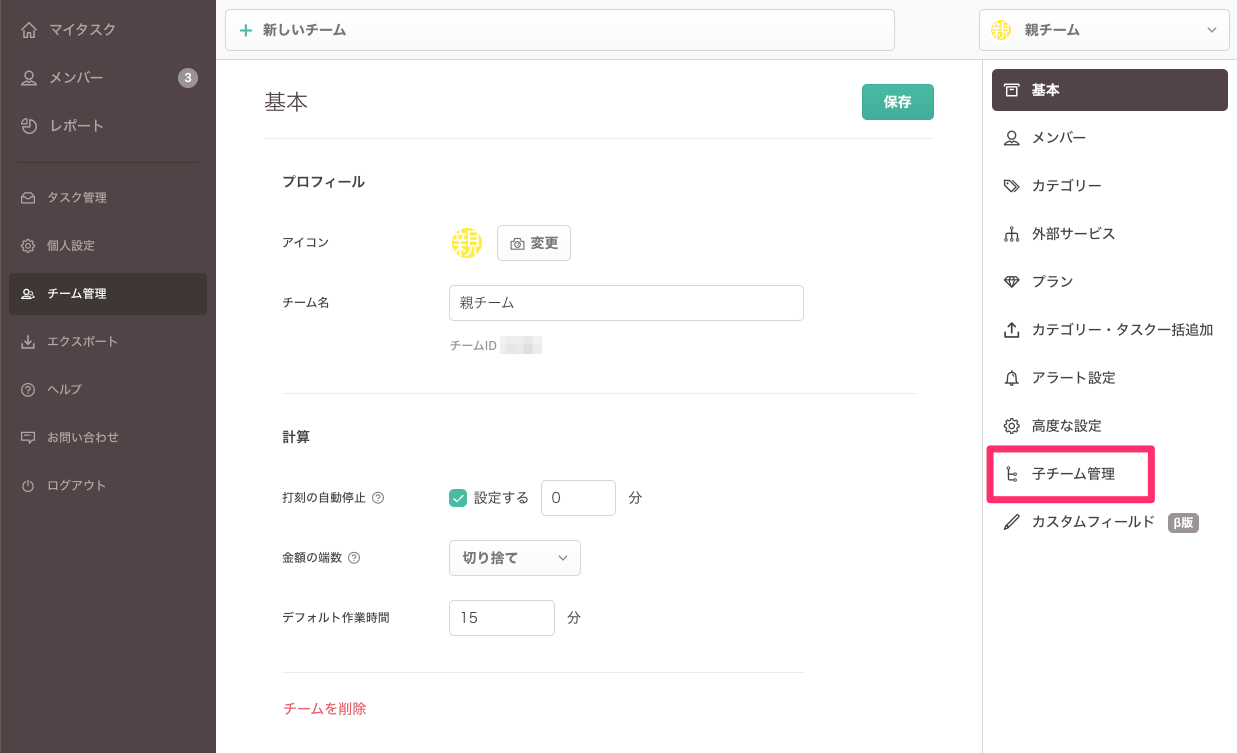Select 高度な設定 menu item
The height and width of the screenshot is (753, 1237).
(x=1066, y=426)
